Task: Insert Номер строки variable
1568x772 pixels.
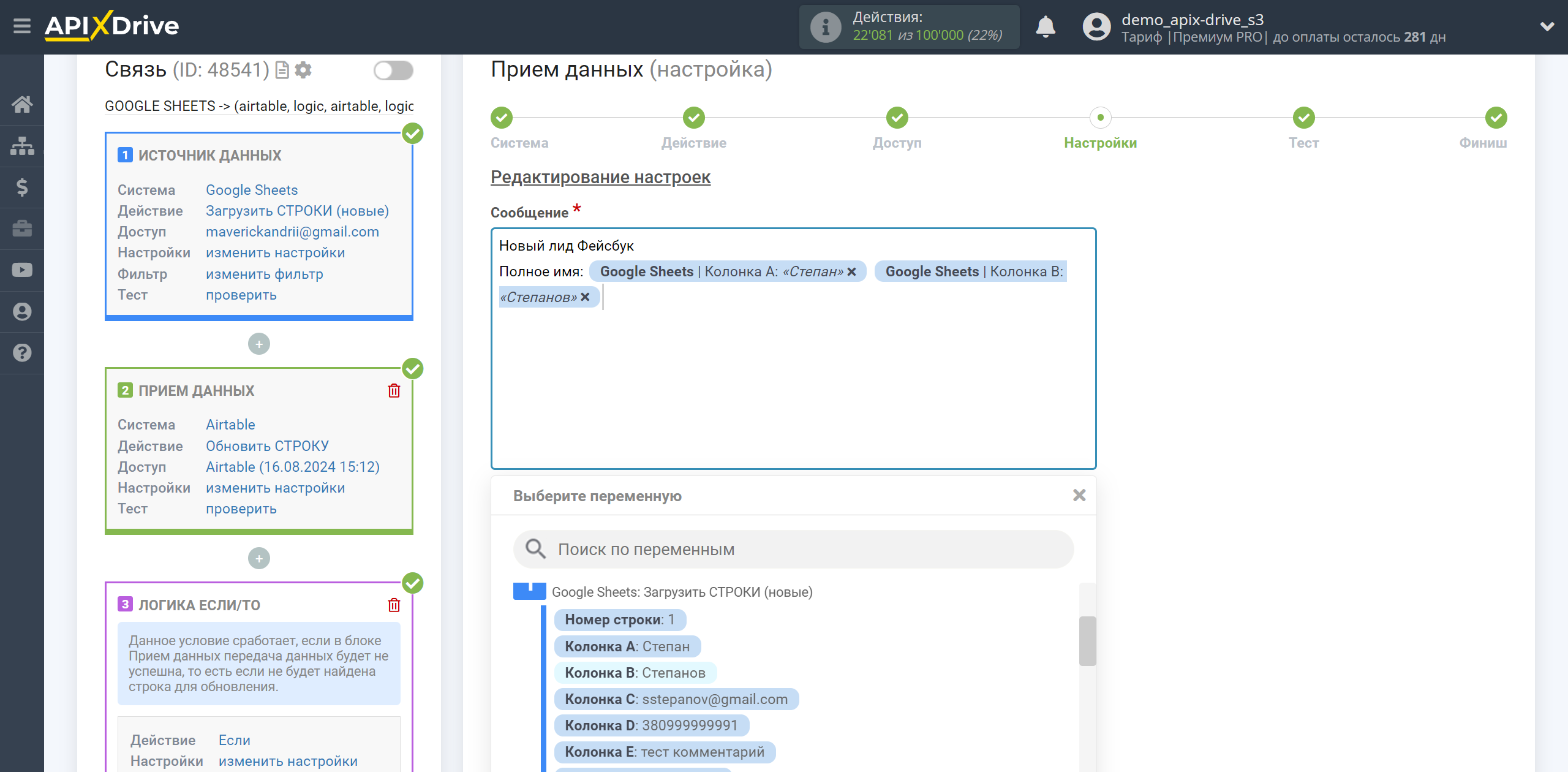Action: click(x=620, y=619)
